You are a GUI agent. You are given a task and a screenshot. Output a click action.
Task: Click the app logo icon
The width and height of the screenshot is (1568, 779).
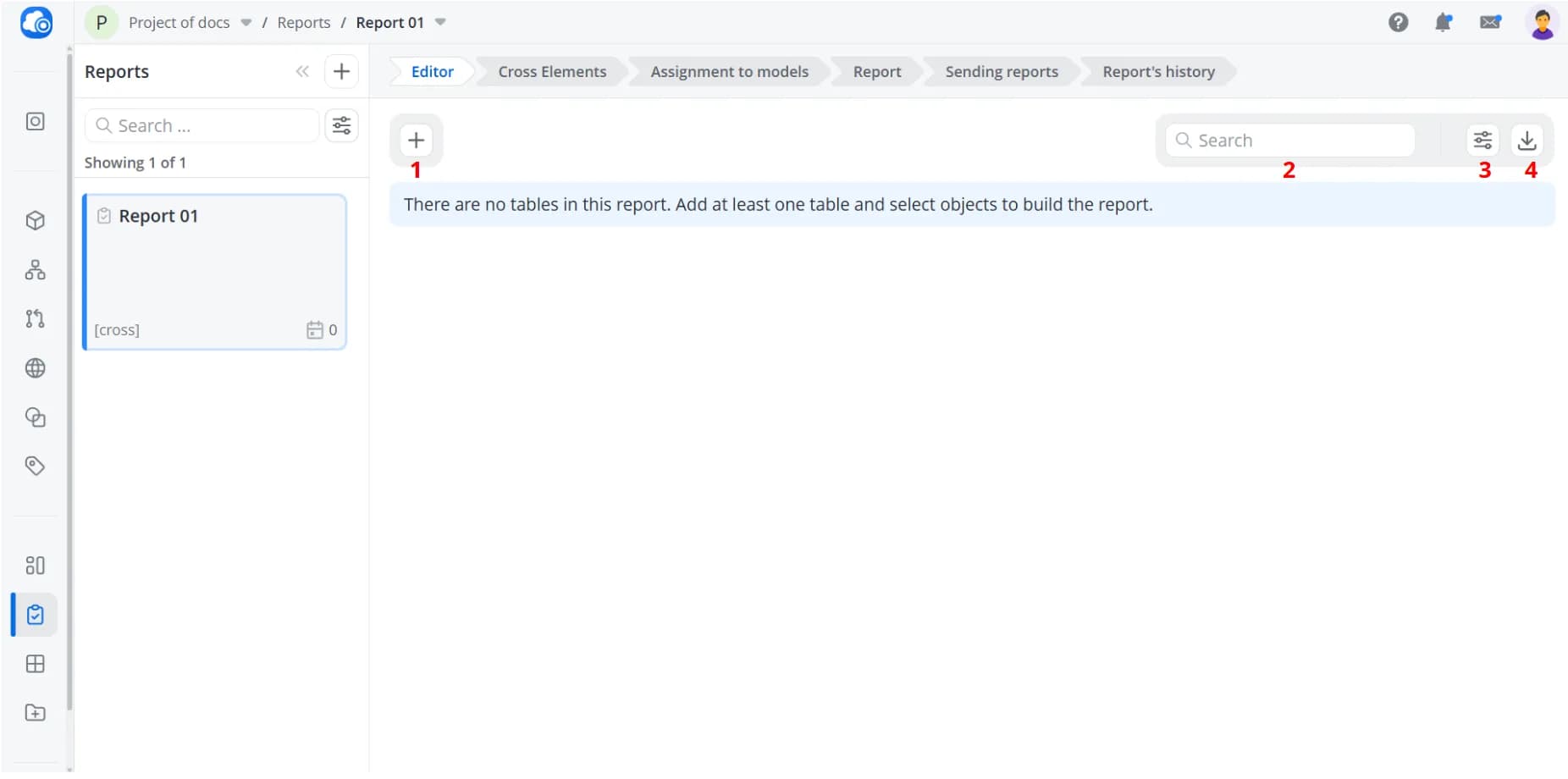click(36, 23)
